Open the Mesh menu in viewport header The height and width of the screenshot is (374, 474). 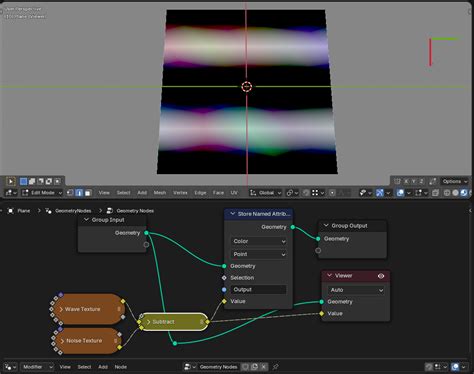point(160,193)
